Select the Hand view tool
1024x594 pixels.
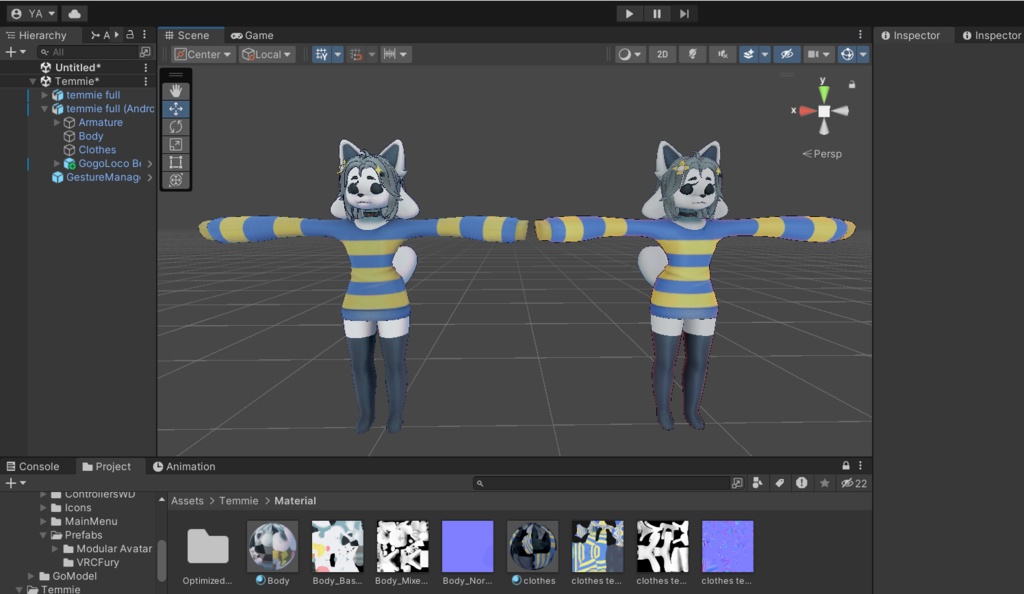pos(176,89)
